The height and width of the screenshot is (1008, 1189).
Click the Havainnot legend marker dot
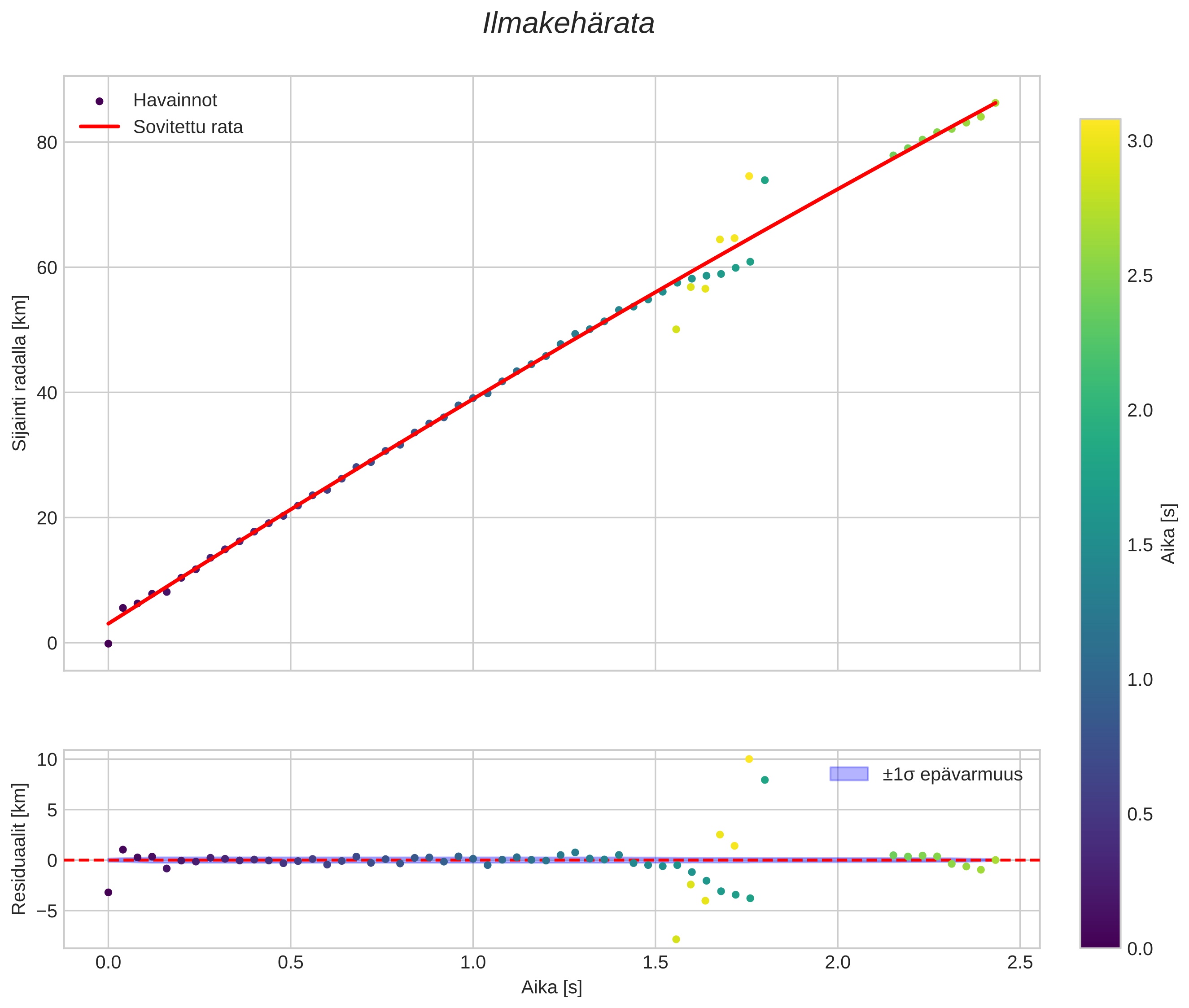coord(100,101)
